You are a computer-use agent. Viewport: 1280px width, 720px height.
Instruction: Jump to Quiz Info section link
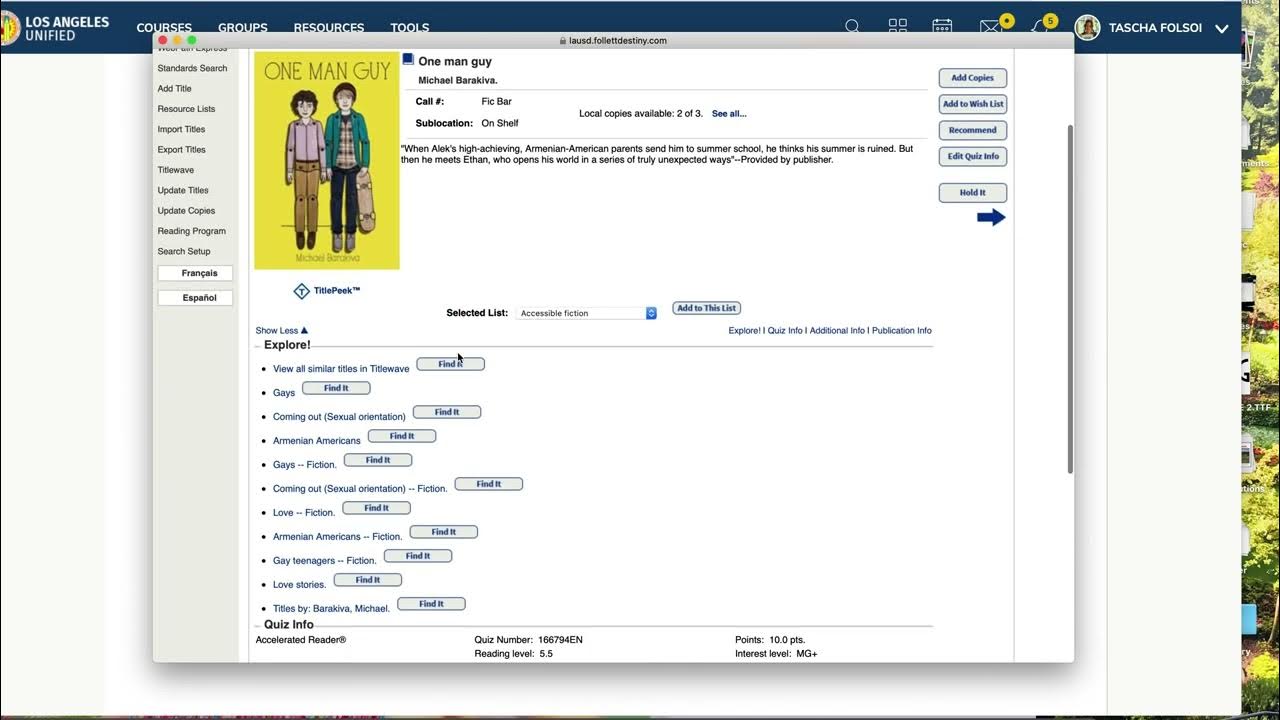pos(785,331)
